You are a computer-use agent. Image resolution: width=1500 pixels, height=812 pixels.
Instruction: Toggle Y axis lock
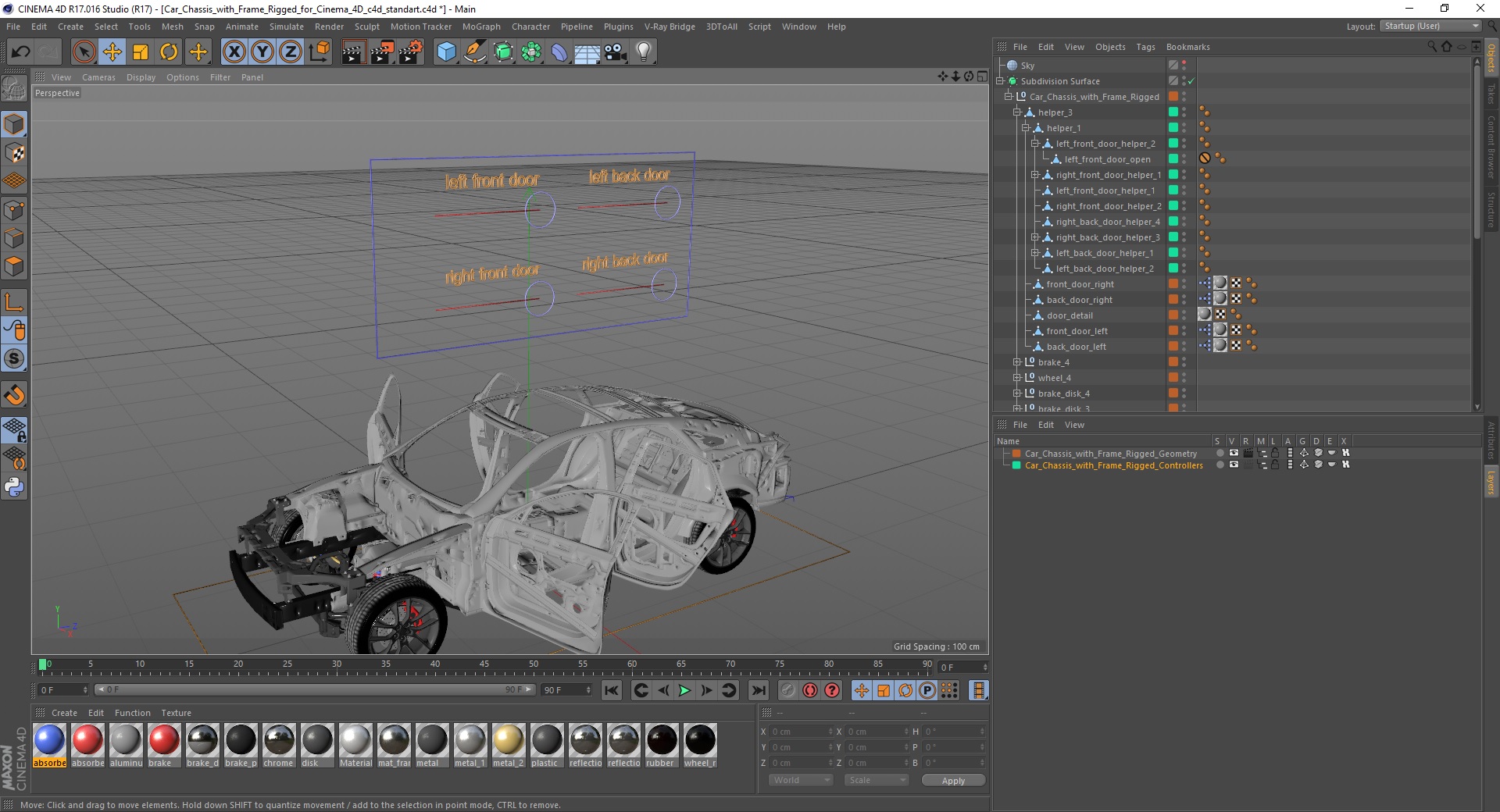pos(262,52)
